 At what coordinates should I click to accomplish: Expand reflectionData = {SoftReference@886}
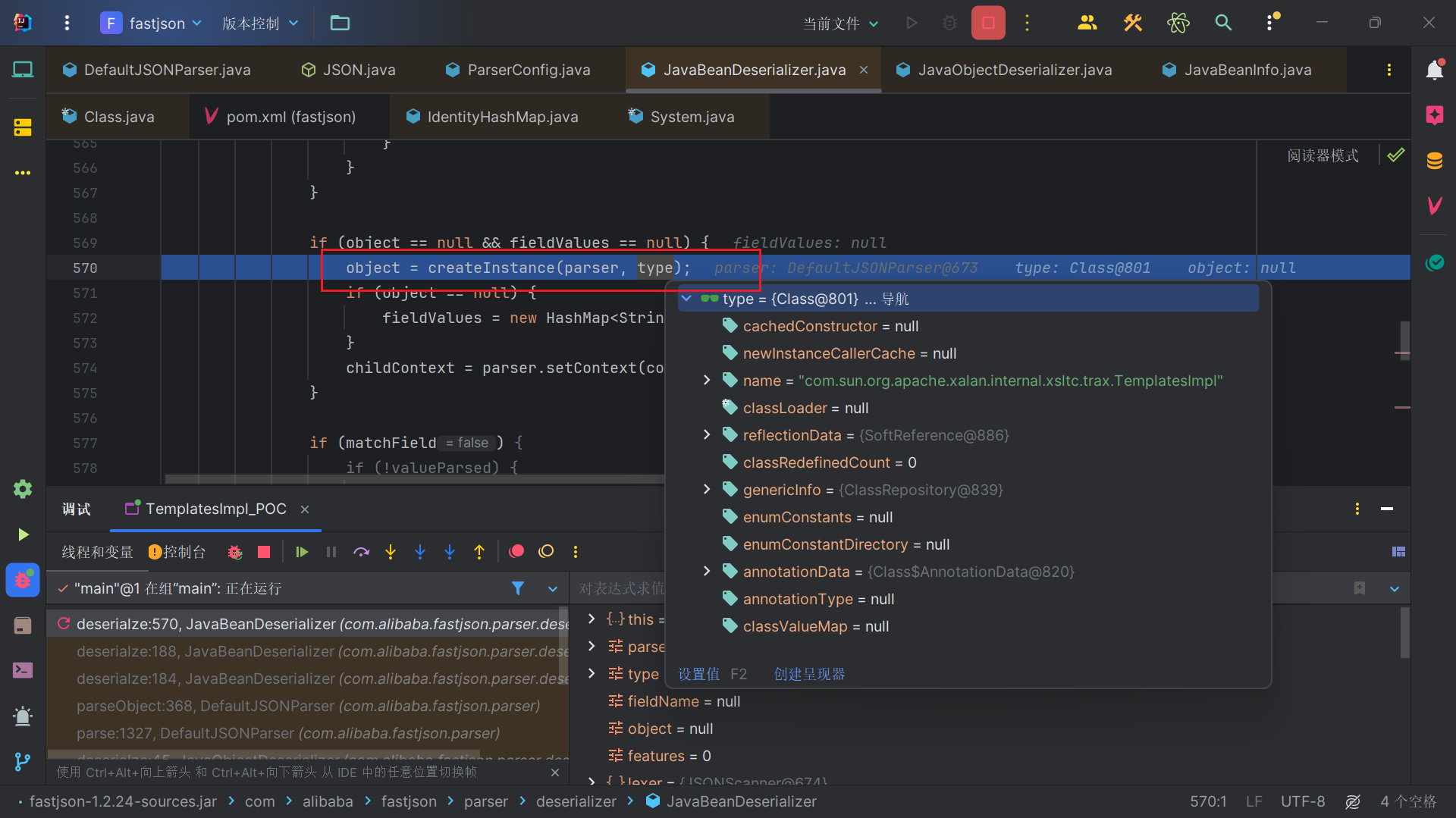click(x=707, y=435)
